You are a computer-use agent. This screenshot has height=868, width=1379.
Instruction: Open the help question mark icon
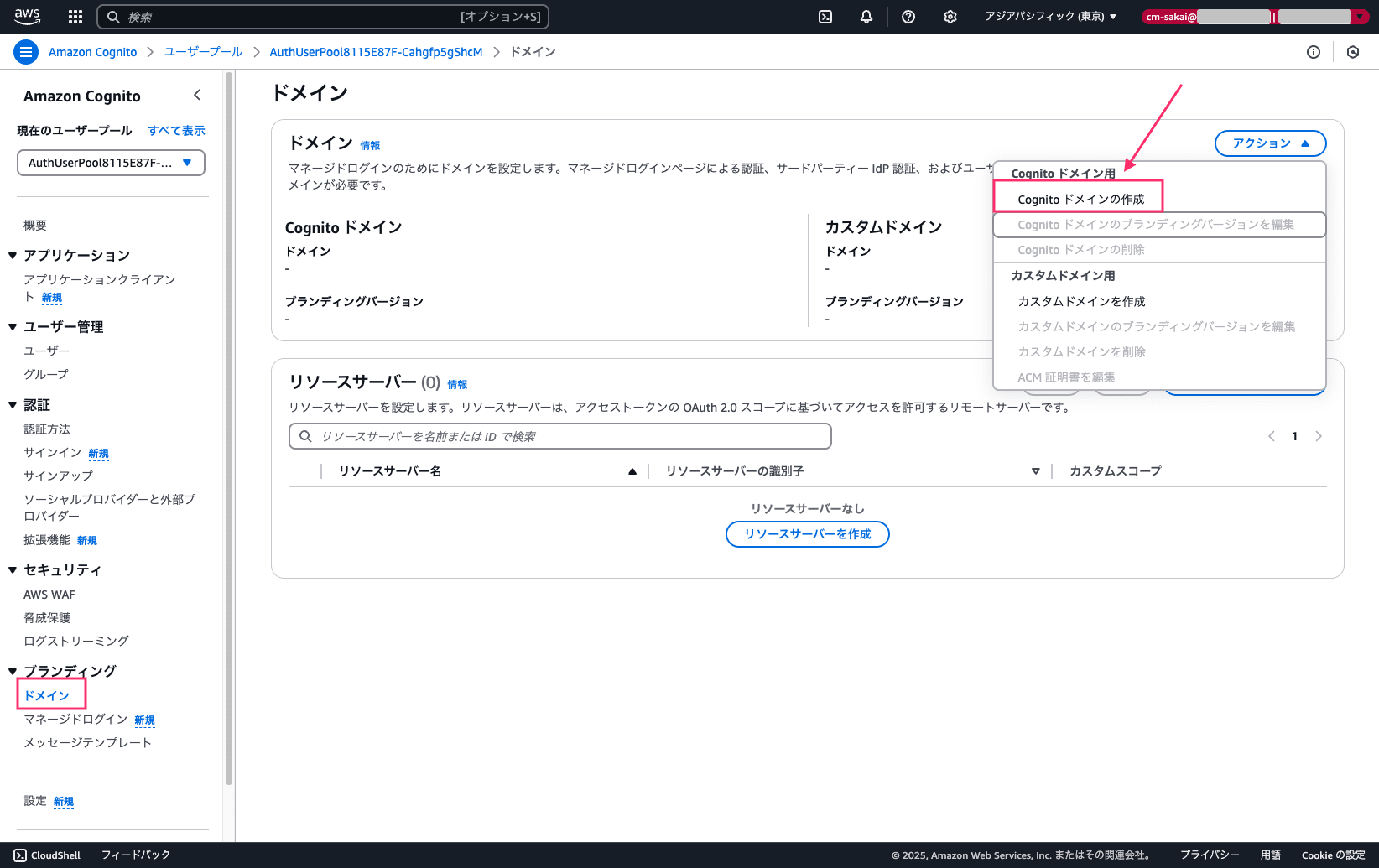[908, 17]
